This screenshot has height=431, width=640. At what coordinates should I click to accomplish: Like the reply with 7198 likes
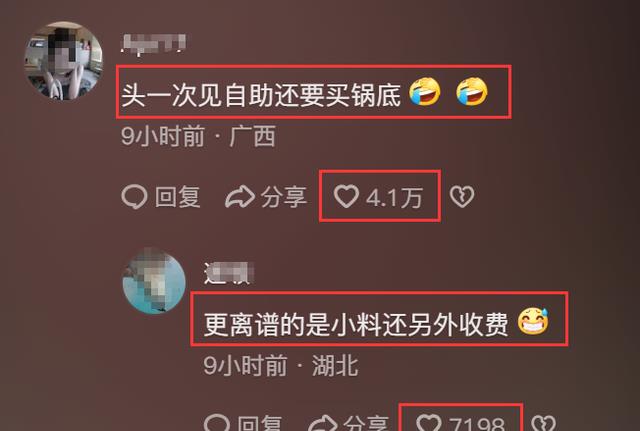(x=429, y=423)
